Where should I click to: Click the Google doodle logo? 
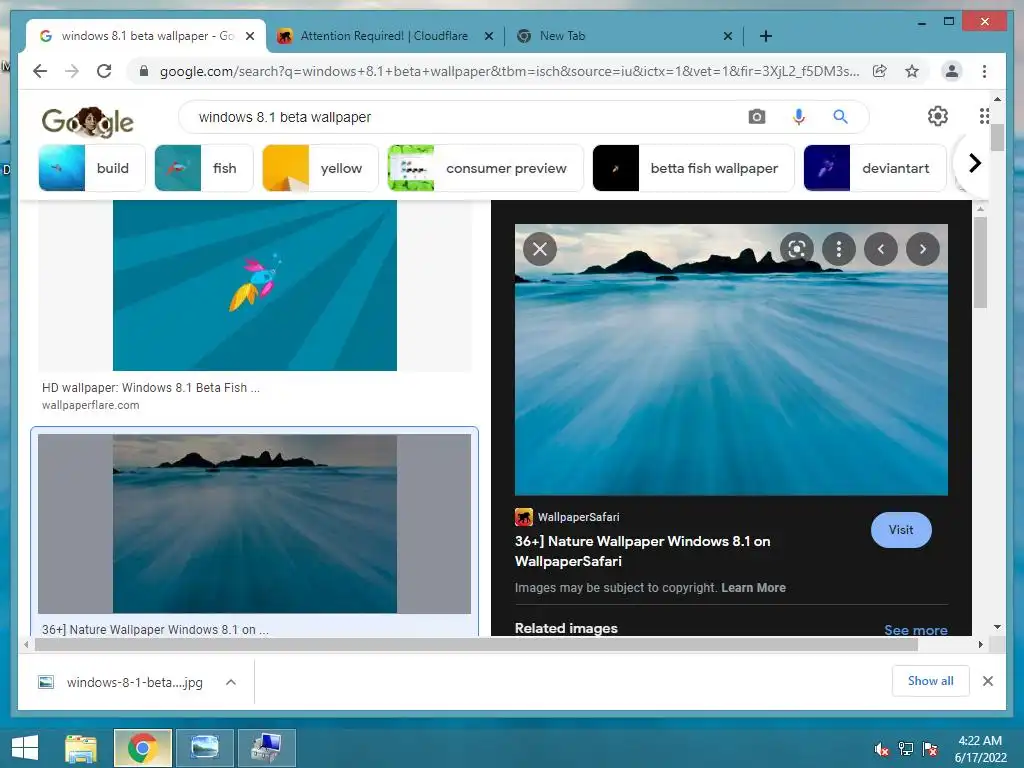click(88, 121)
